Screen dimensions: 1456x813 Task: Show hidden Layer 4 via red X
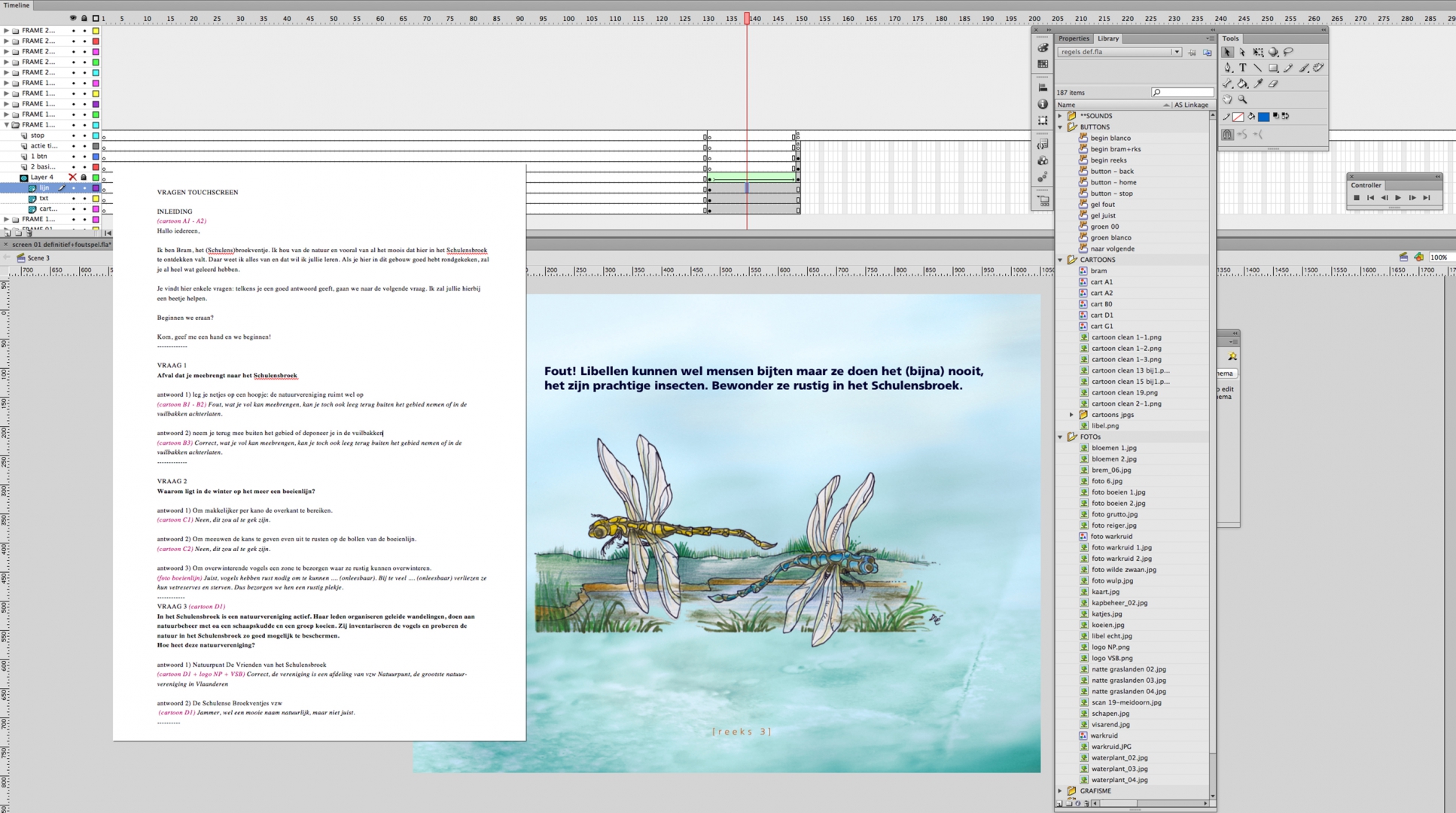click(x=73, y=177)
